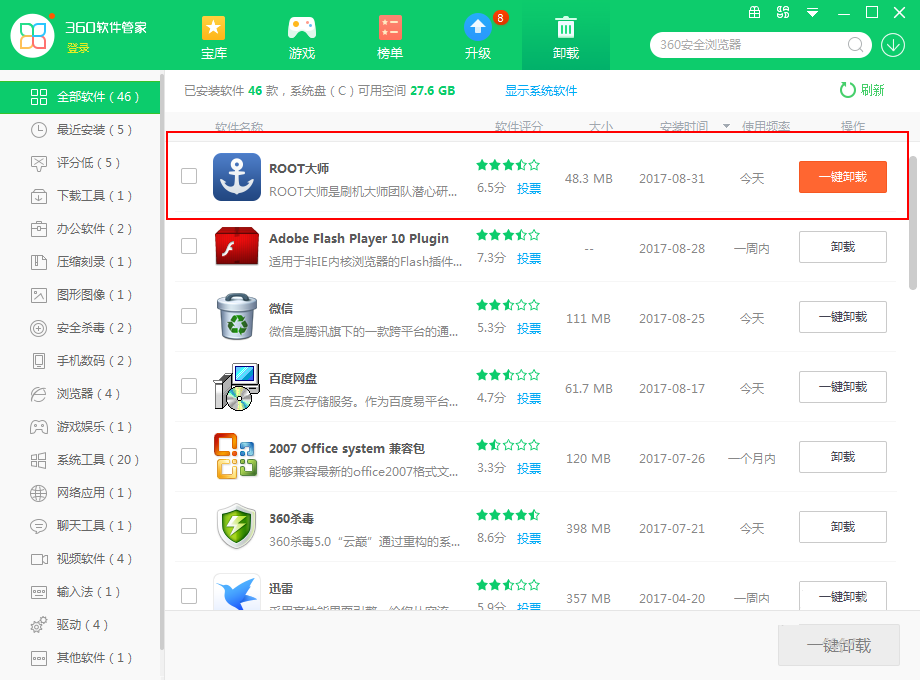Tick the ROOT大师 checkbox

pyautogui.click(x=189, y=176)
